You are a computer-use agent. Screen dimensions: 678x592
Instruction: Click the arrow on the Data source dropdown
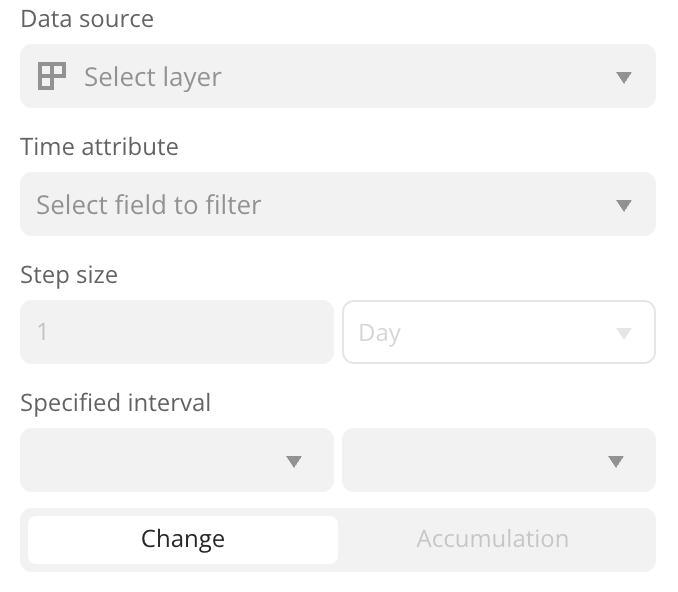pyautogui.click(x=623, y=77)
